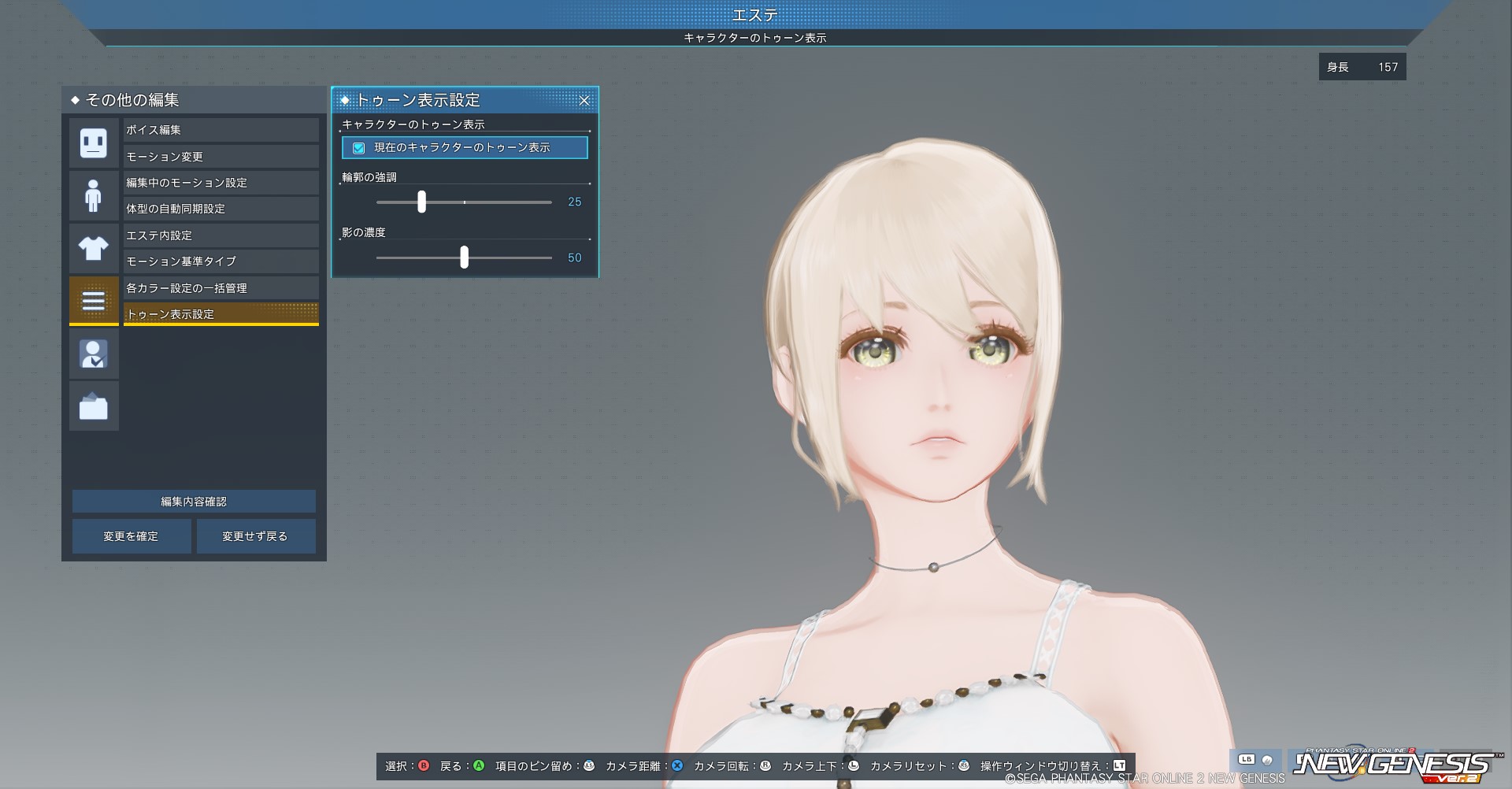This screenshot has width=1512, height=789.
Task: Toggle 現在のキャラクターのトゥーン表示 checkbox
Action: coord(359,148)
